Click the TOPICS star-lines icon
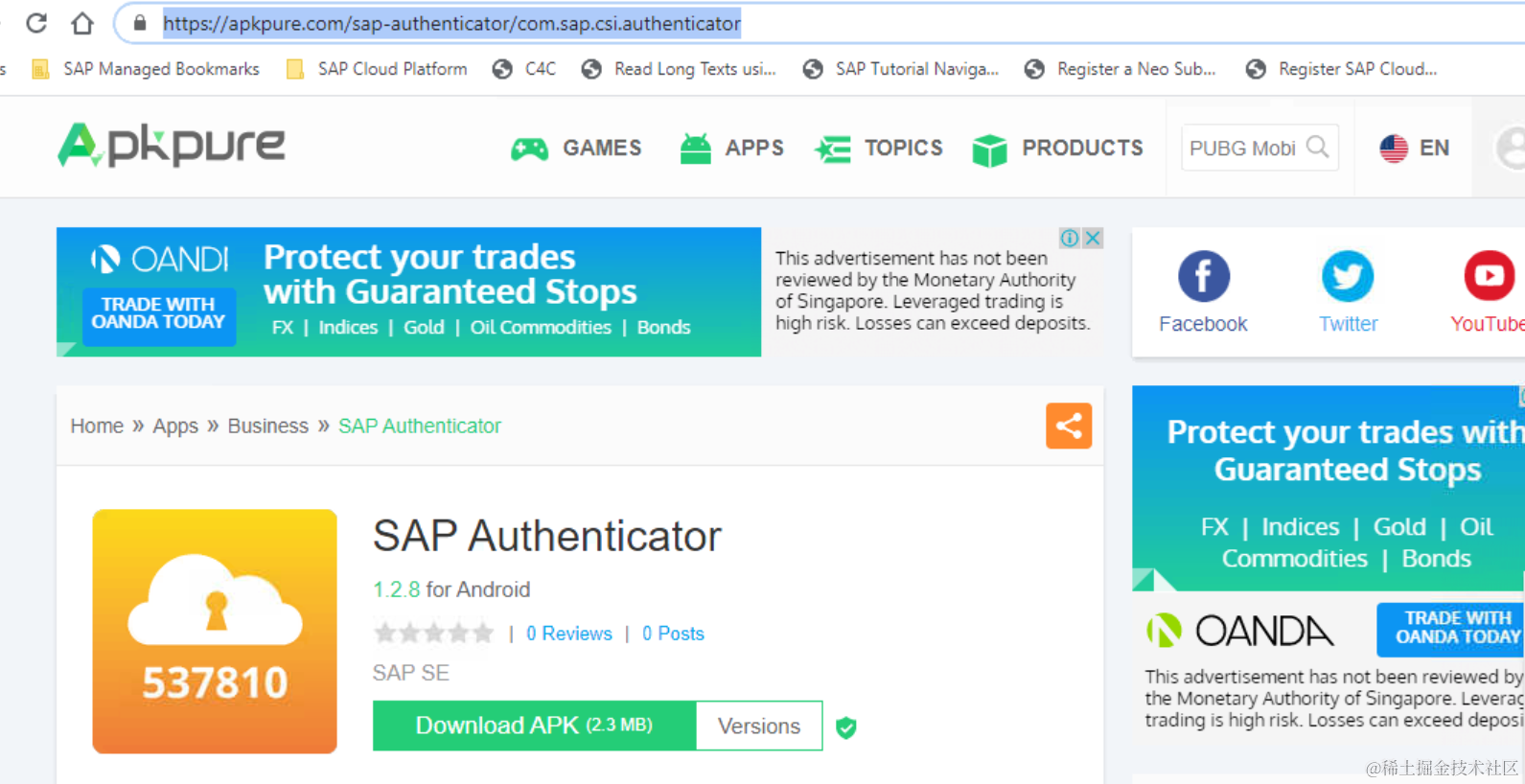Viewport: 1525px width, 784px height. pyautogui.click(x=833, y=150)
